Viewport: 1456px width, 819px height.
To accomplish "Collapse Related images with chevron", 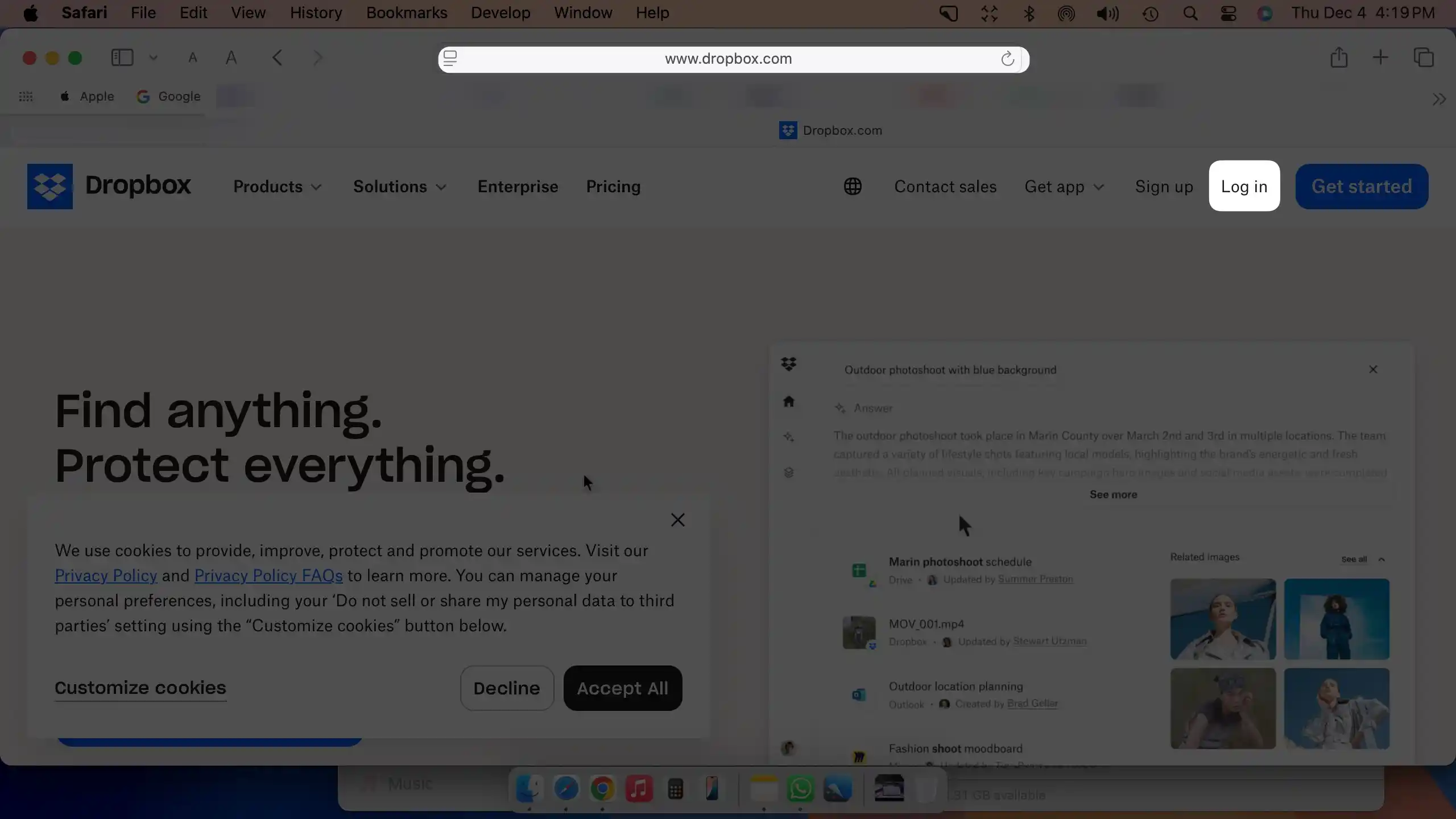I will [x=1381, y=559].
